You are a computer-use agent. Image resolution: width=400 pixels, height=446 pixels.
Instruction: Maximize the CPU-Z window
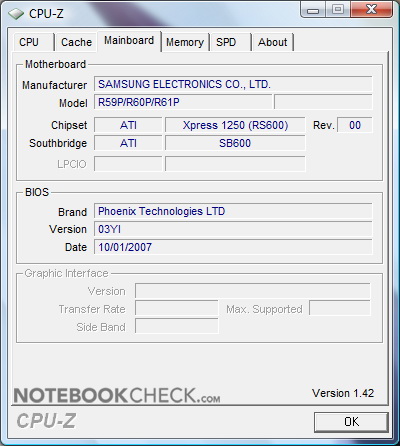[x=337, y=10]
